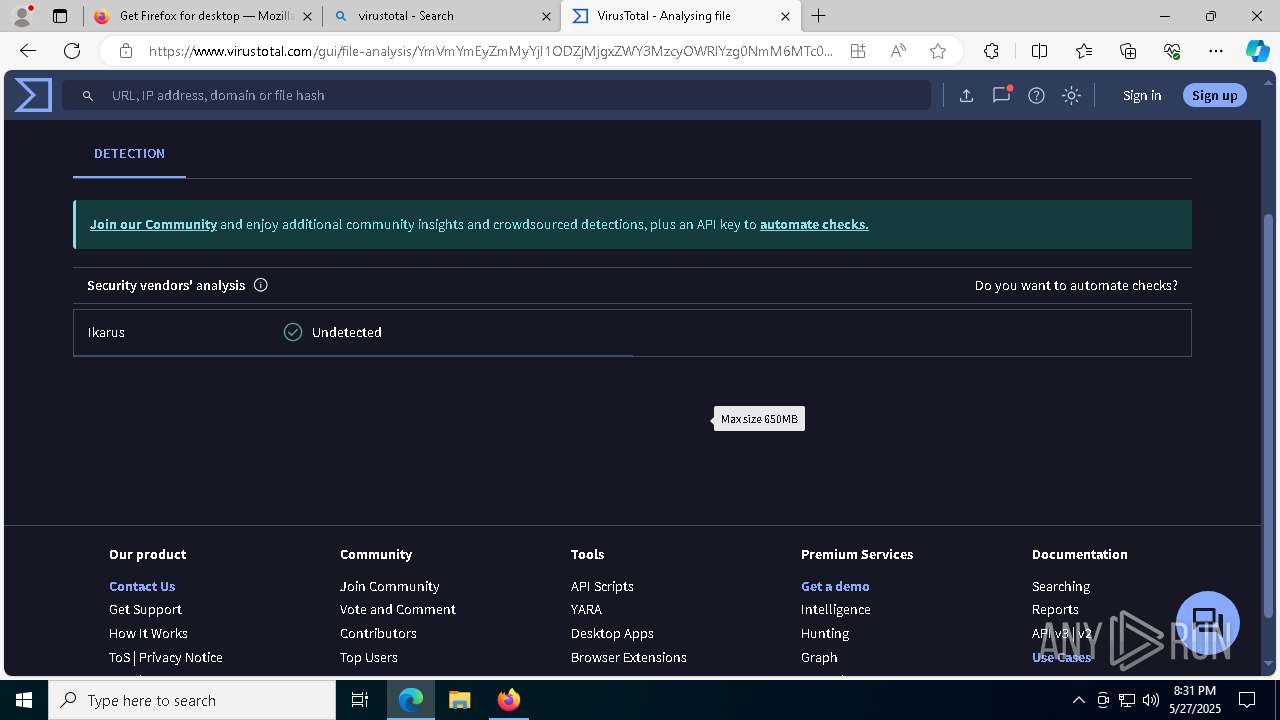Open Hunting footer link
This screenshot has width=1280, height=720.
[825, 633]
